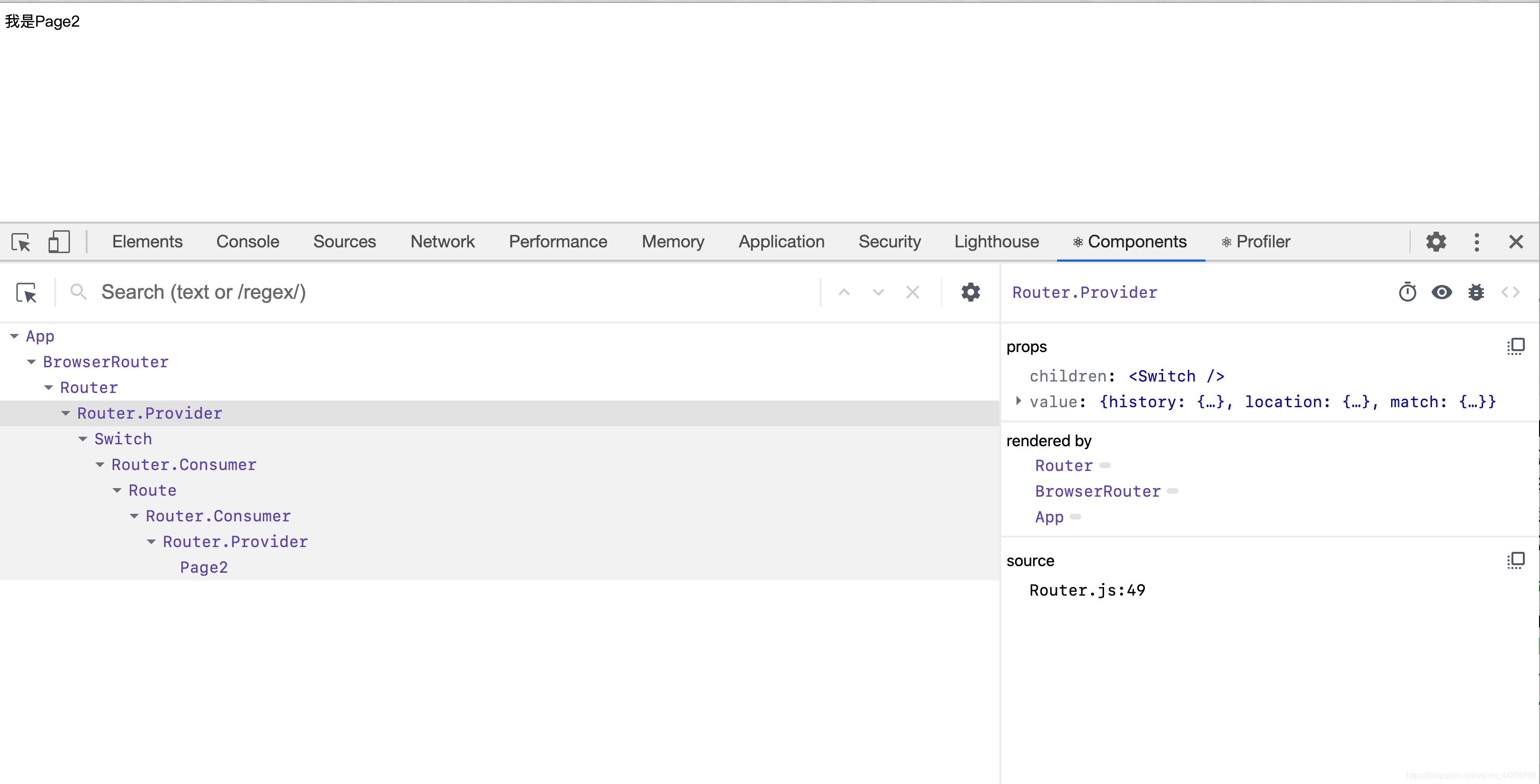Open the Memory tab
This screenshot has width=1540, height=784.
(672, 242)
